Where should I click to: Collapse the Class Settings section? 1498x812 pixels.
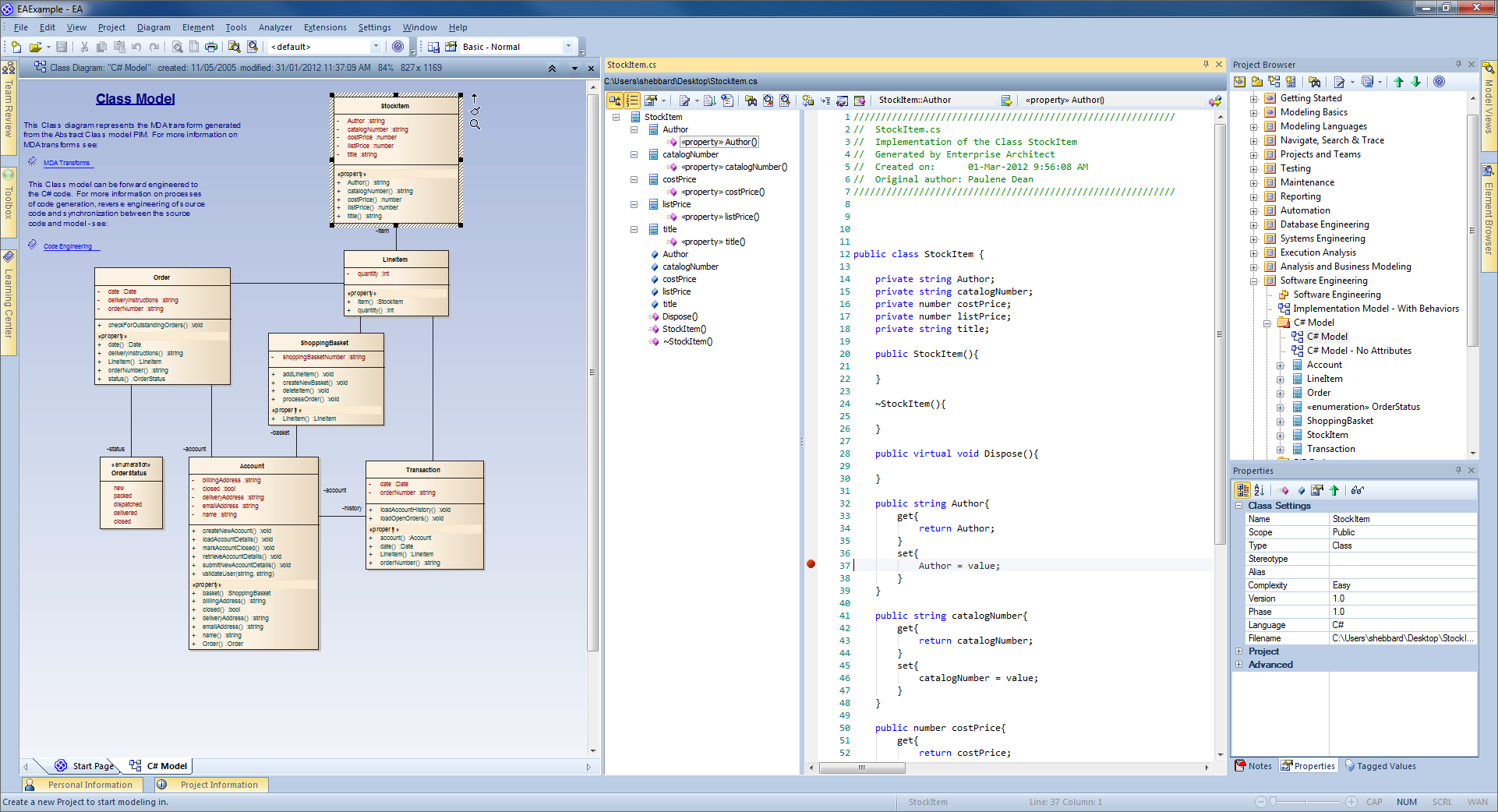1239,506
